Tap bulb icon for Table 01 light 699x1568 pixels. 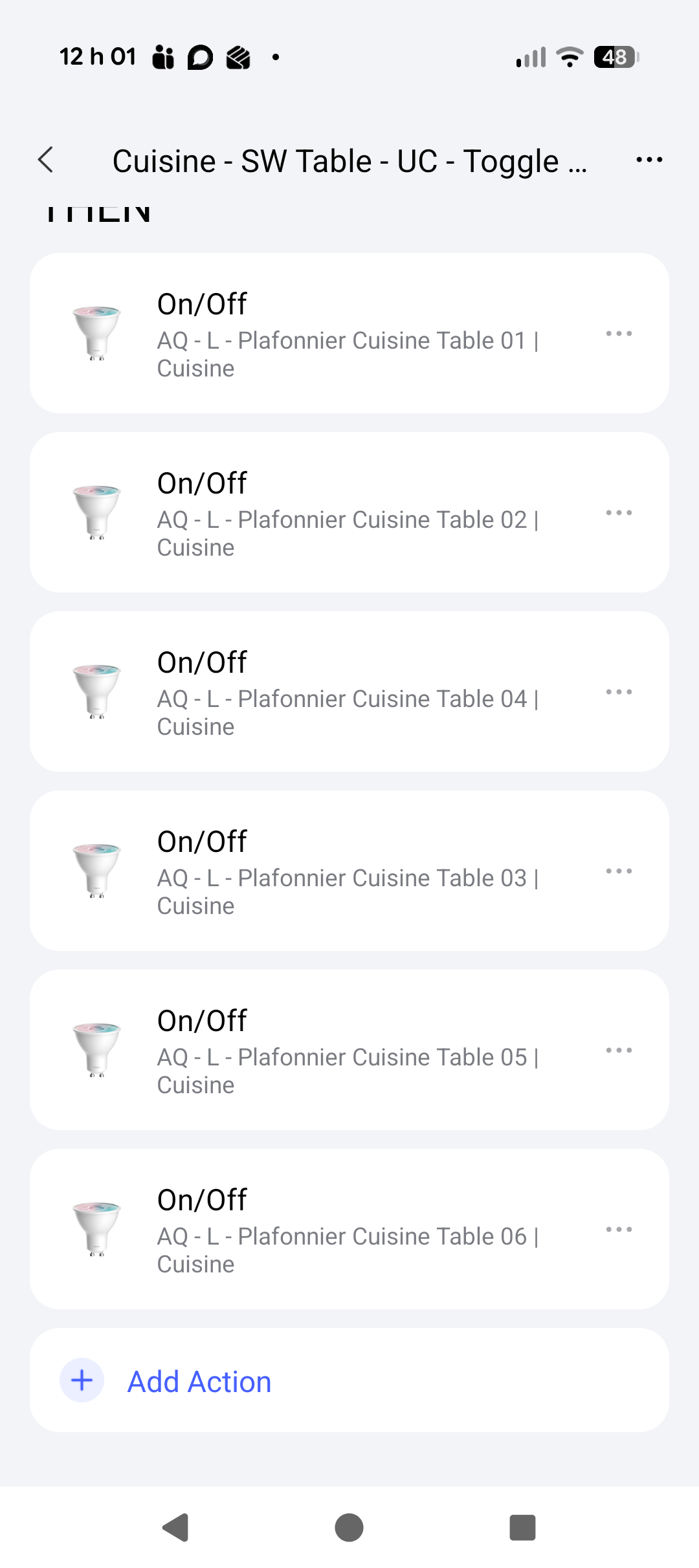96,332
